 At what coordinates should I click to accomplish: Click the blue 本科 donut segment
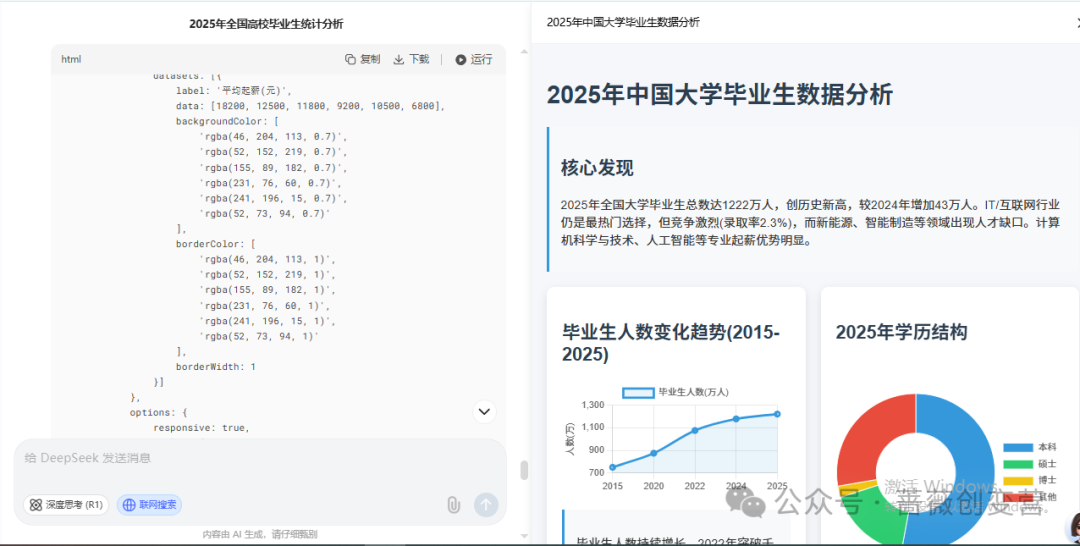pos(971,468)
